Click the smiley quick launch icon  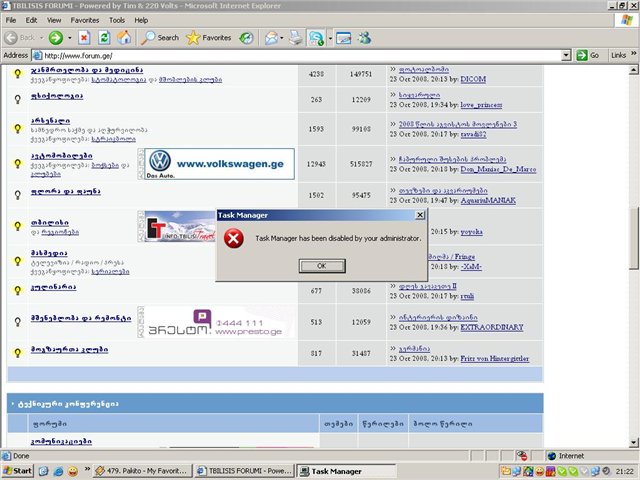(73, 471)
